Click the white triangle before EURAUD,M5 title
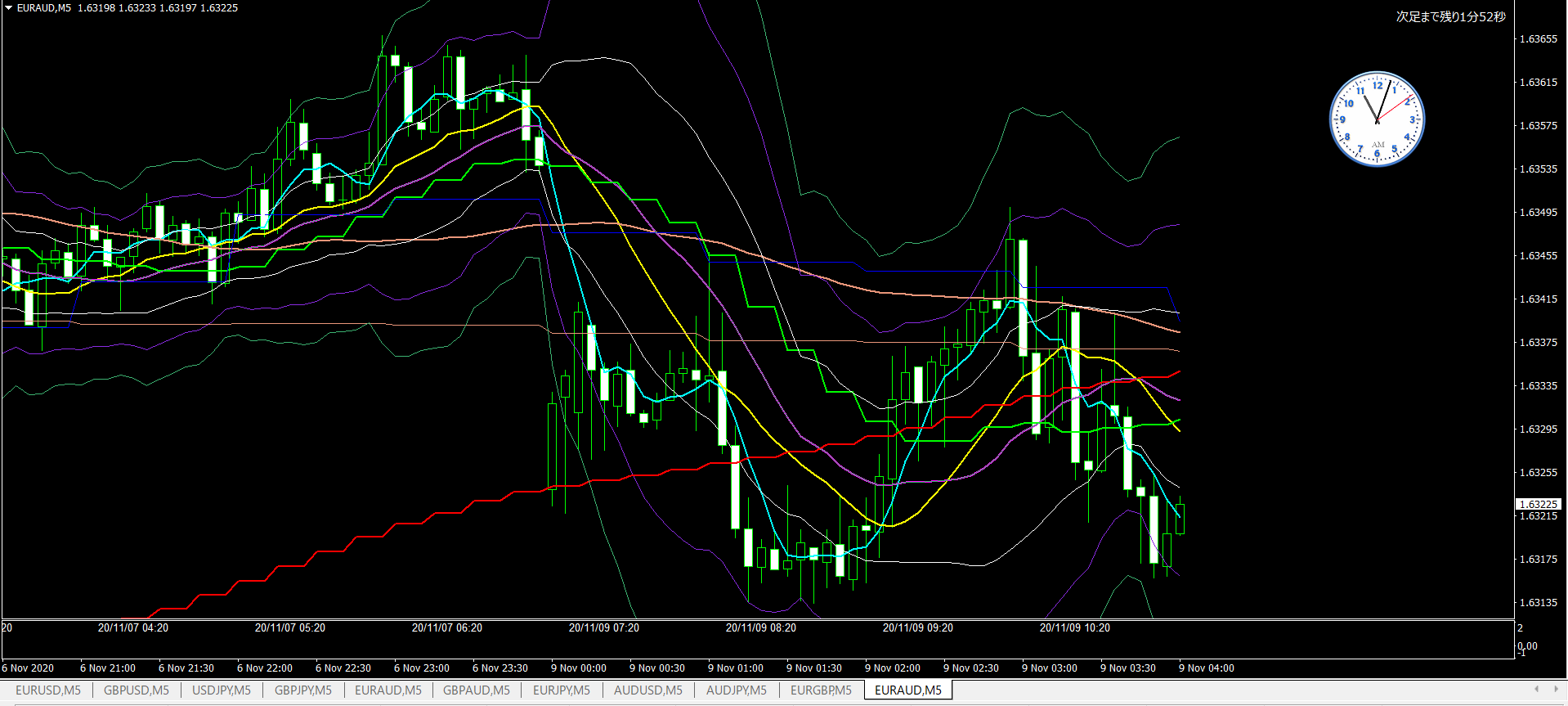Screen dimensions: 1568x706 coord(8,8)
